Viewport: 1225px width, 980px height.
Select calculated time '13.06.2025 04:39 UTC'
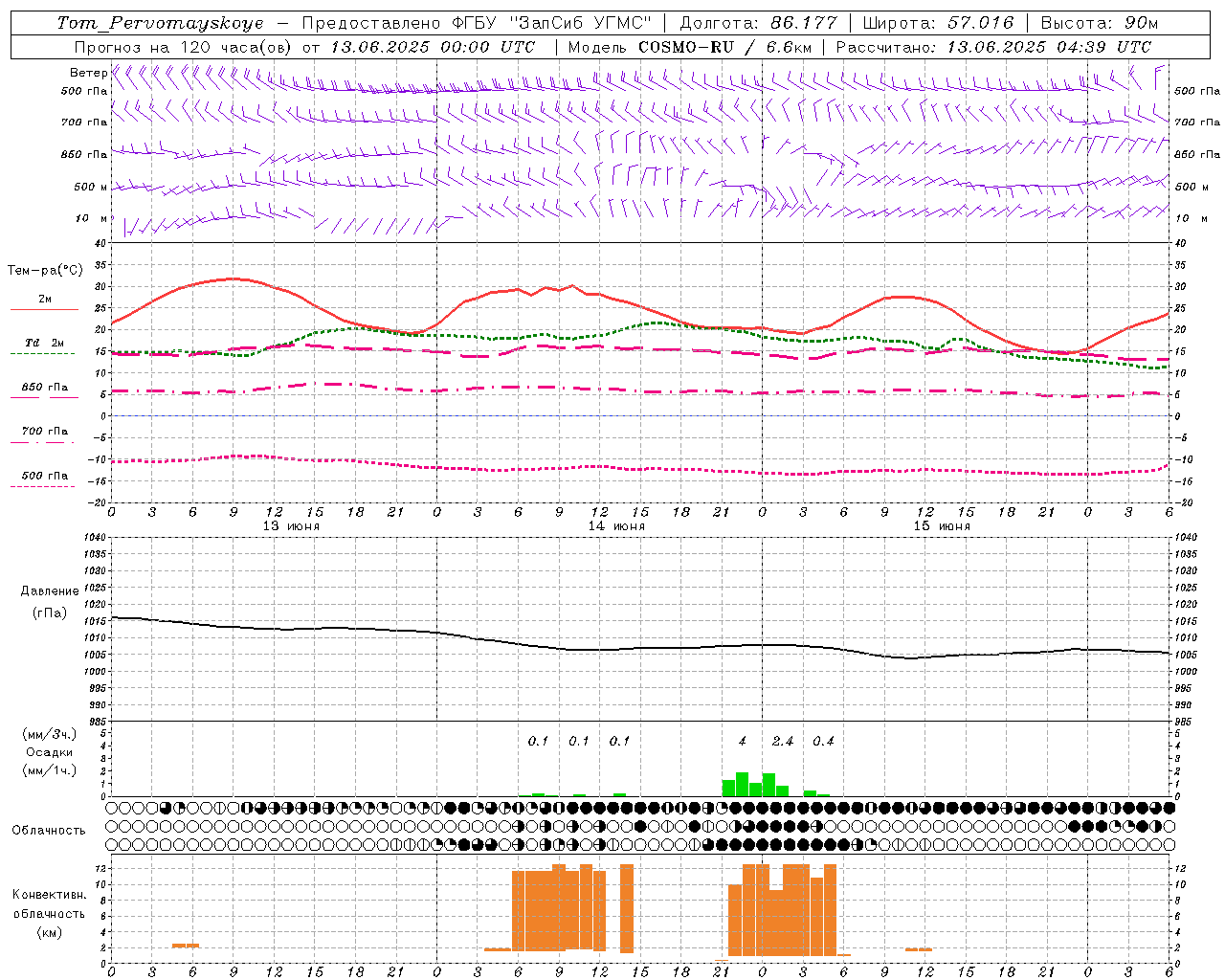(x=1049, y=47)
